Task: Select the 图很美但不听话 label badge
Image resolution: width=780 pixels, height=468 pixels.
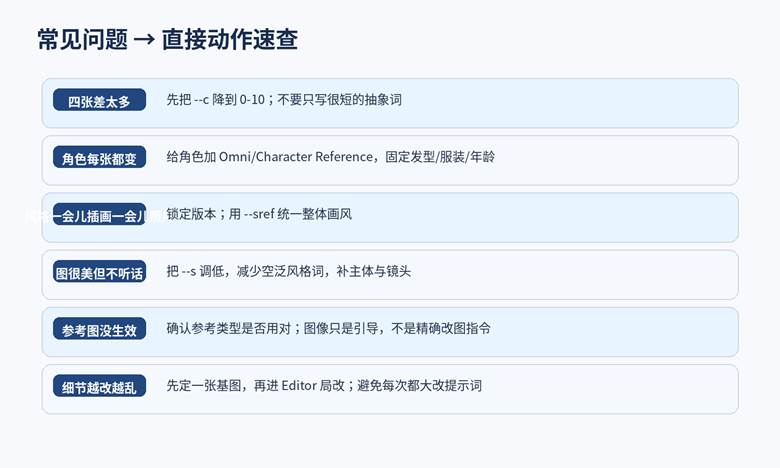Action: (x=99, y=272)
